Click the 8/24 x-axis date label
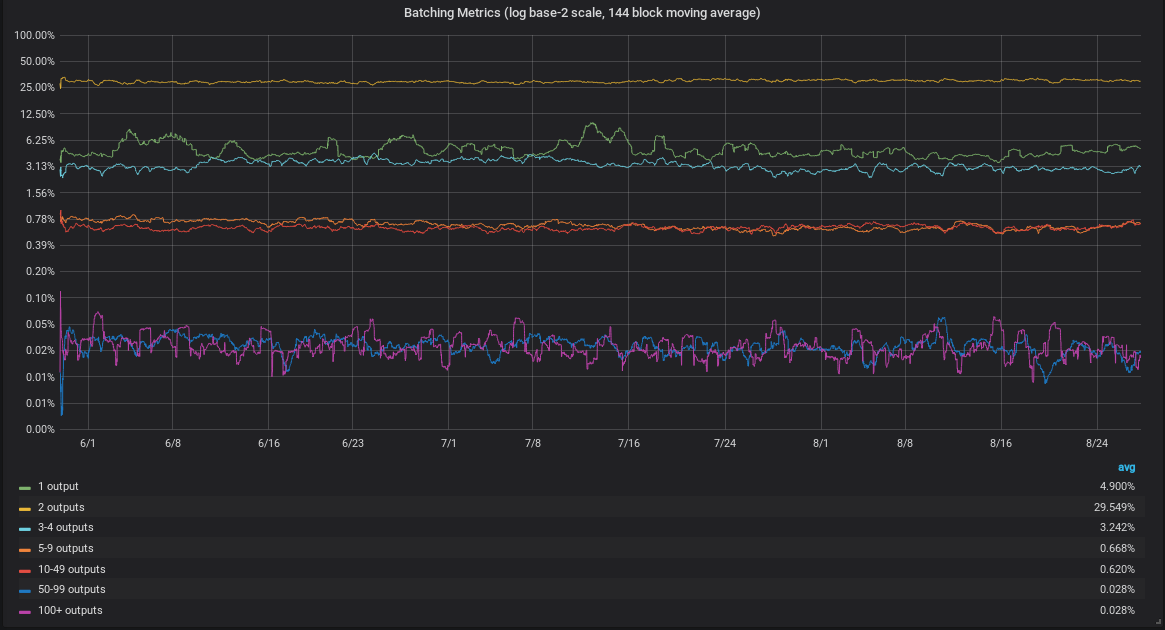The width and height of the screenshot is (1165, 630). point(1097,443)
